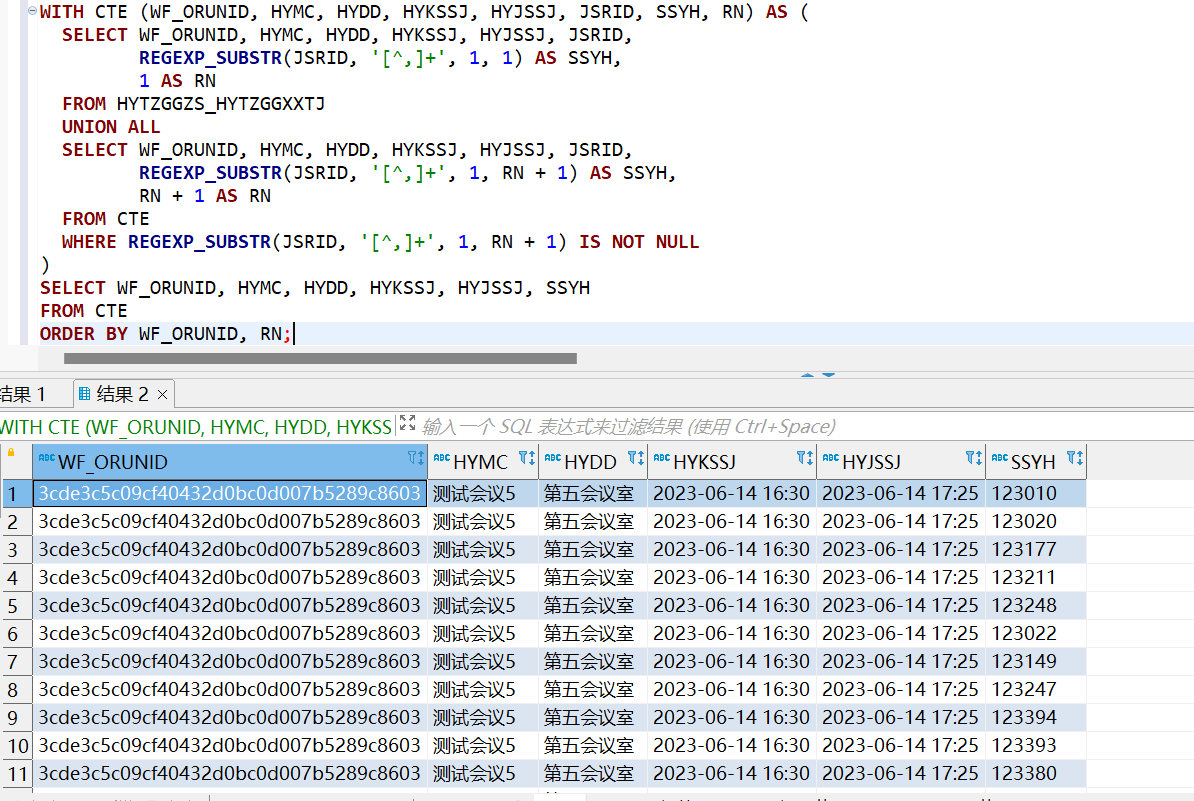Select SSYH cell 123393
This screenshot has width=1194, height=801.
coord(1036,745)
